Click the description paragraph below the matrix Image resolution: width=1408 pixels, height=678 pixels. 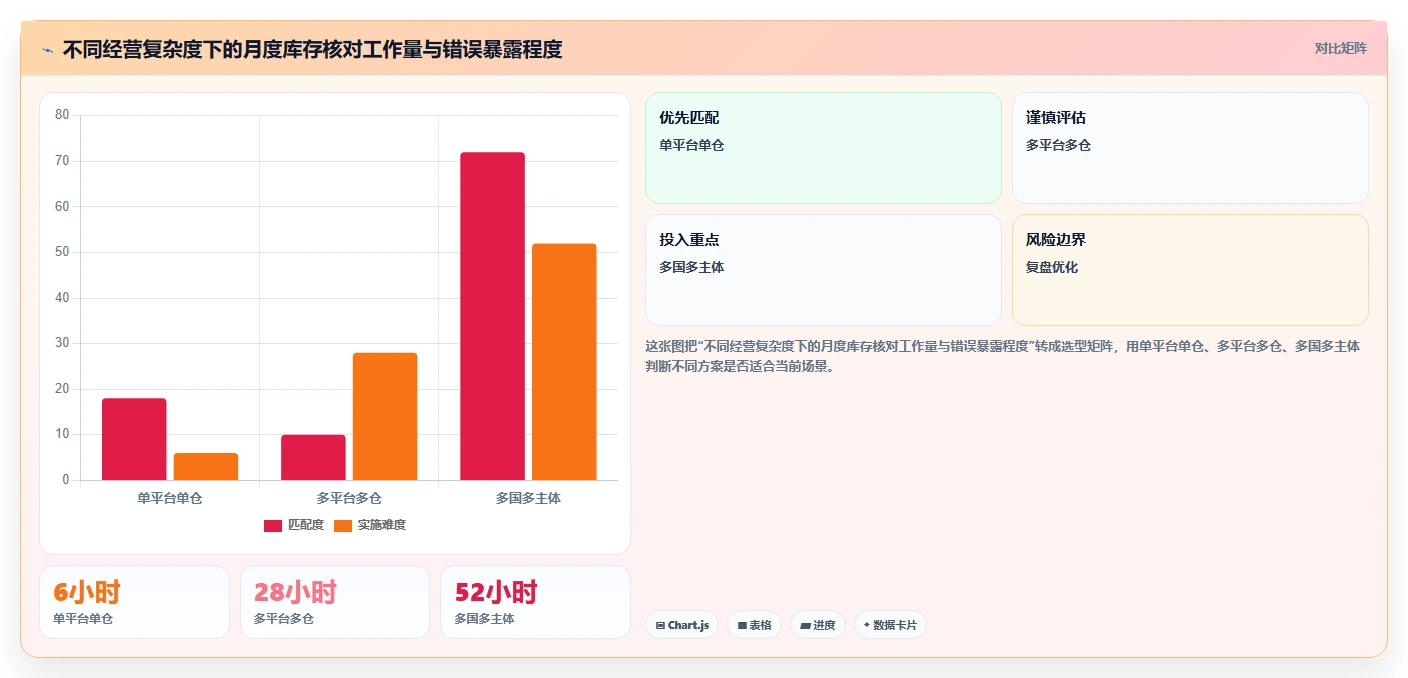1004,356
